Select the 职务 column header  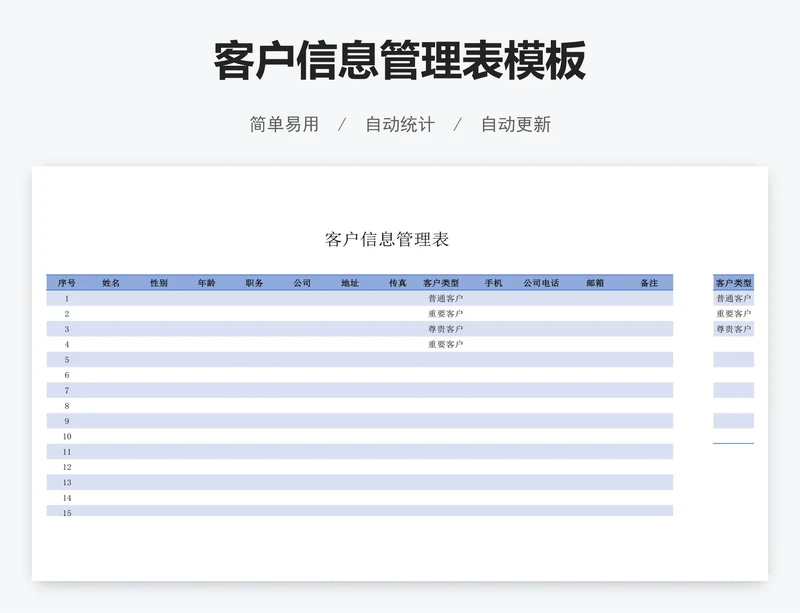point(254,283)
